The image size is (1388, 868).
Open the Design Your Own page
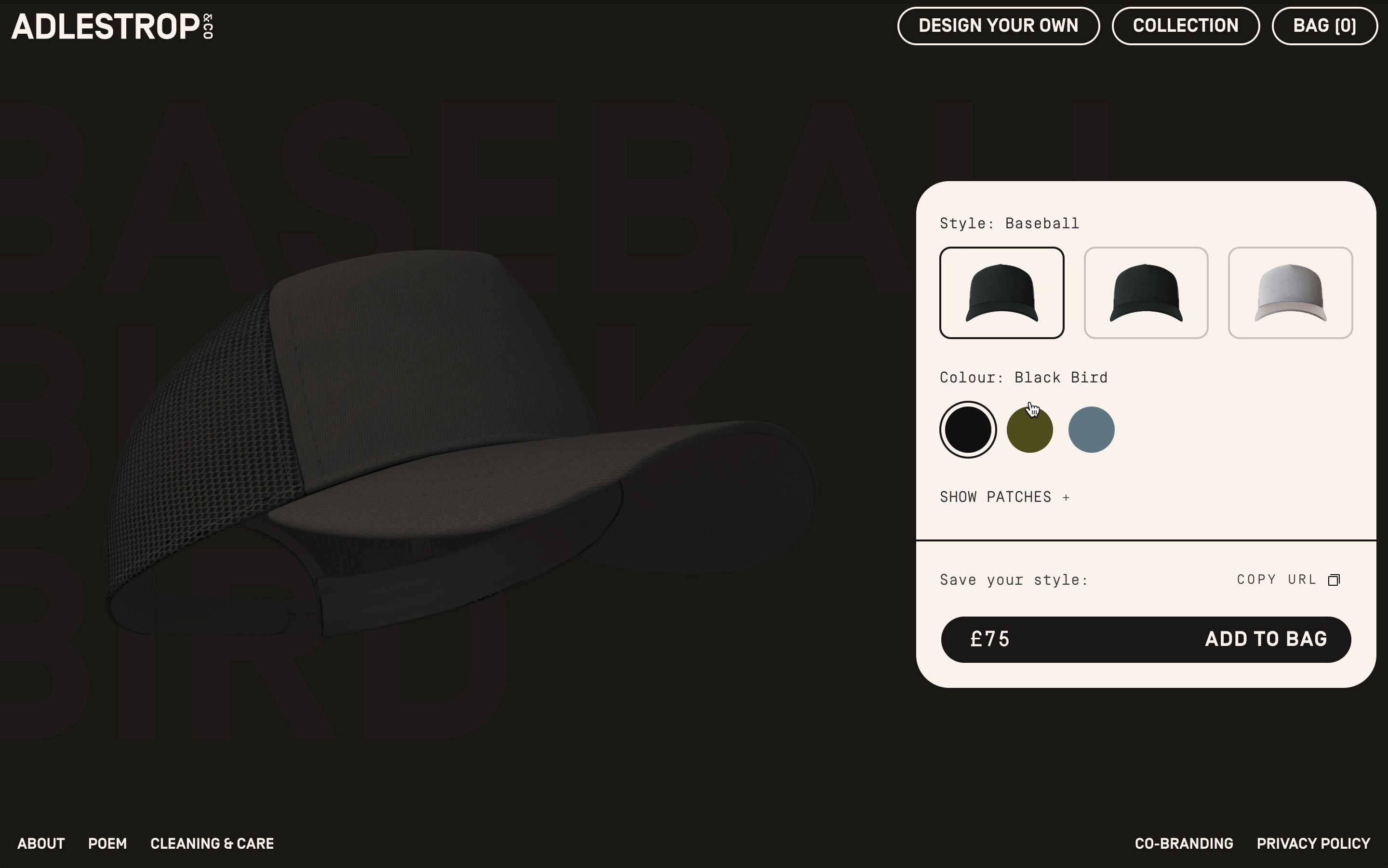998,26
